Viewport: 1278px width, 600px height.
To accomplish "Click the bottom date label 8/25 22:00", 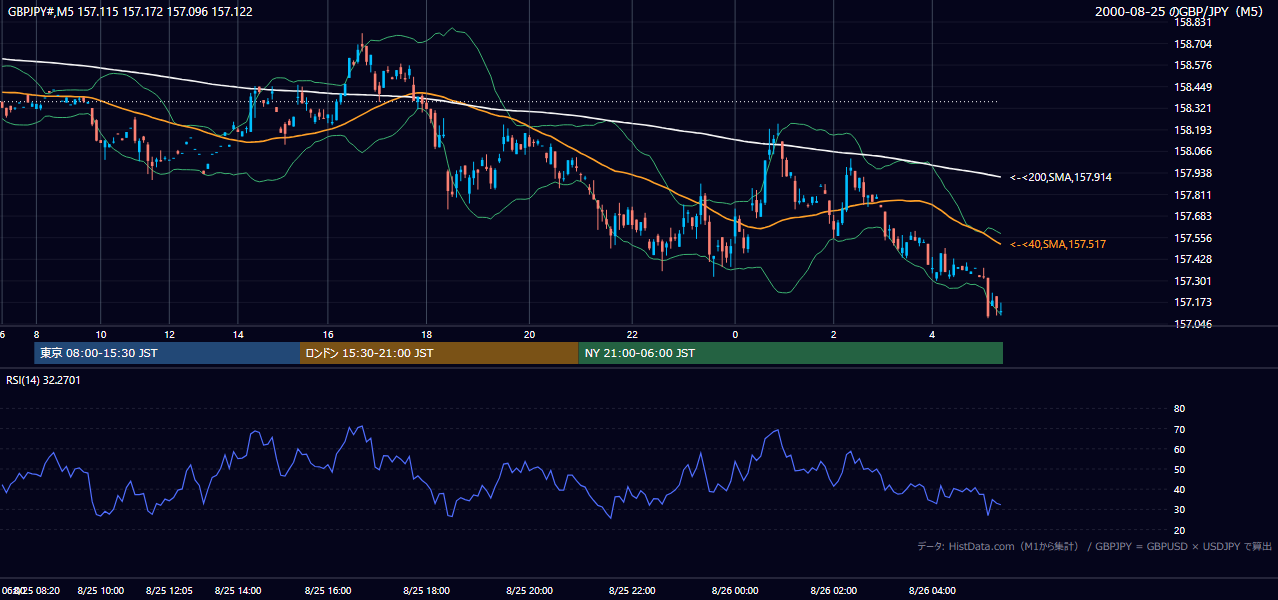I will (632, 591).
